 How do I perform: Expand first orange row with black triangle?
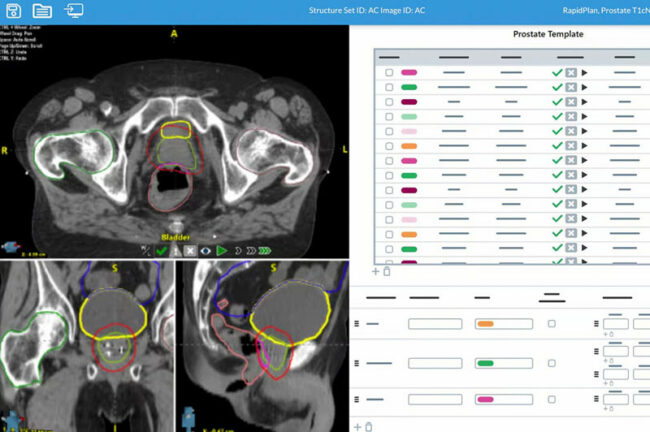click(585, 146)
